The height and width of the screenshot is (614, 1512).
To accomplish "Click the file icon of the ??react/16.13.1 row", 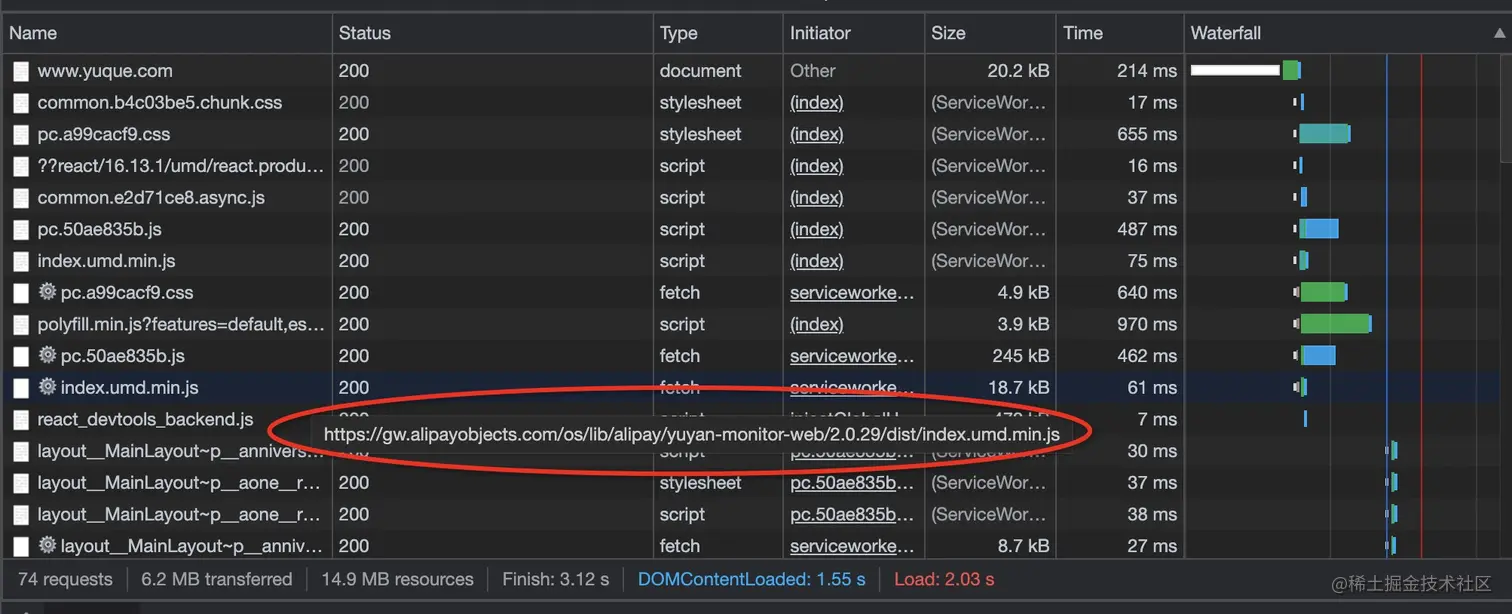I will tap(21, 166).
